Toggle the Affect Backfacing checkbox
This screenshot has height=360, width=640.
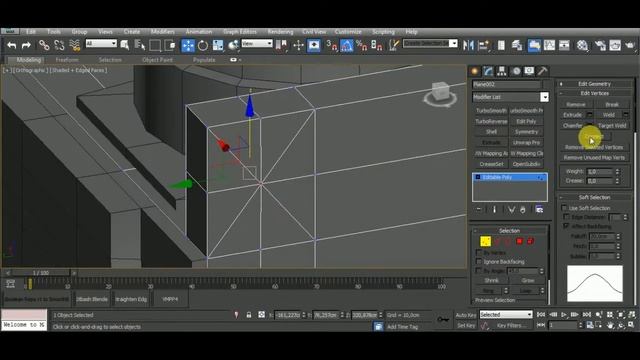tap(566, 226)
